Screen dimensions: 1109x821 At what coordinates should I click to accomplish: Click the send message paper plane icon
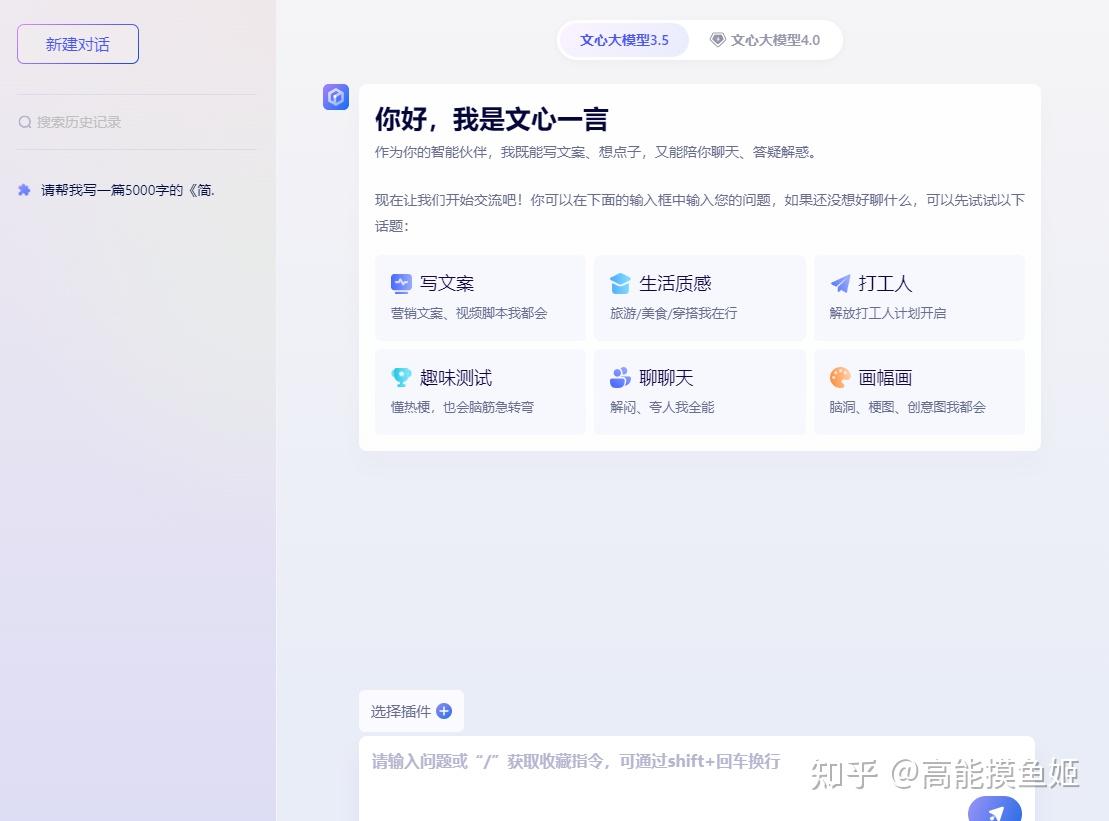tap(994, 812)
